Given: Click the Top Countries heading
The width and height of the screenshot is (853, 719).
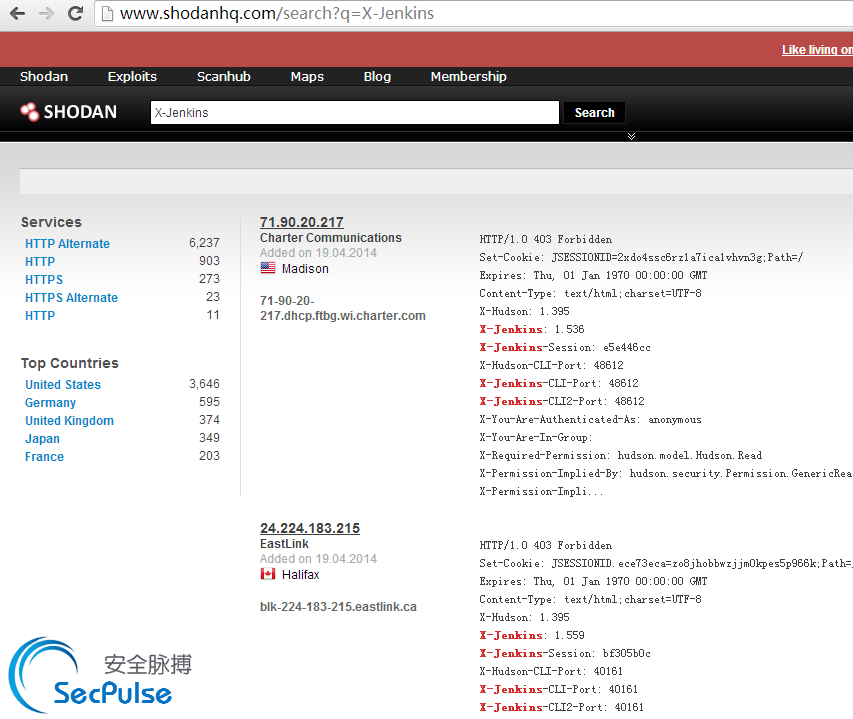Looking at the screenshot, I should [70, 363].
